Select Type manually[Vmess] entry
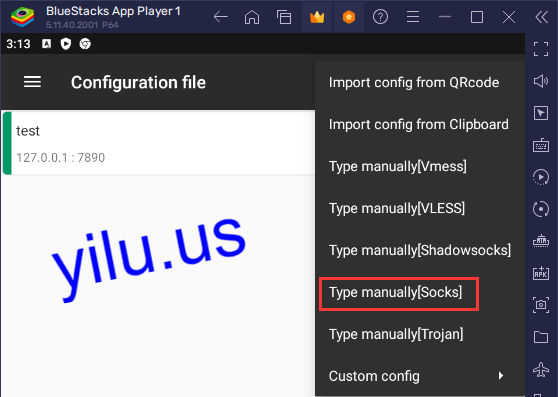 [398, 166]
